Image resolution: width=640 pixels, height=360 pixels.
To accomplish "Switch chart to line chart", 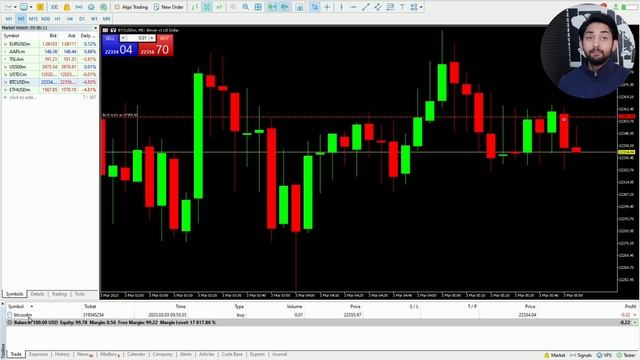I will pyautogui.click(x=219, y=7).
